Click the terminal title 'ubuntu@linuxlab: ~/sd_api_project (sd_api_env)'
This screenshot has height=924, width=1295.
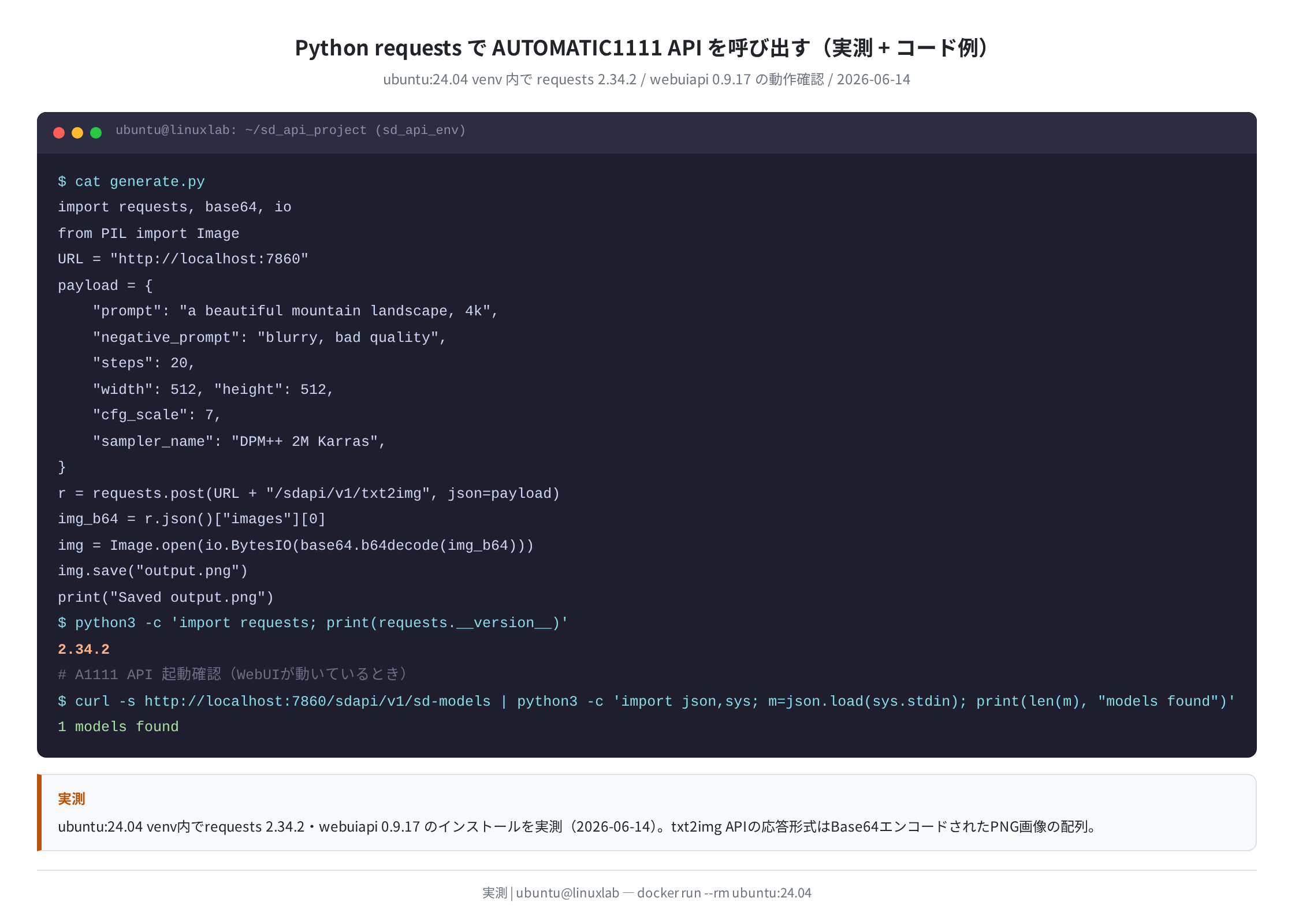[291, 131]
